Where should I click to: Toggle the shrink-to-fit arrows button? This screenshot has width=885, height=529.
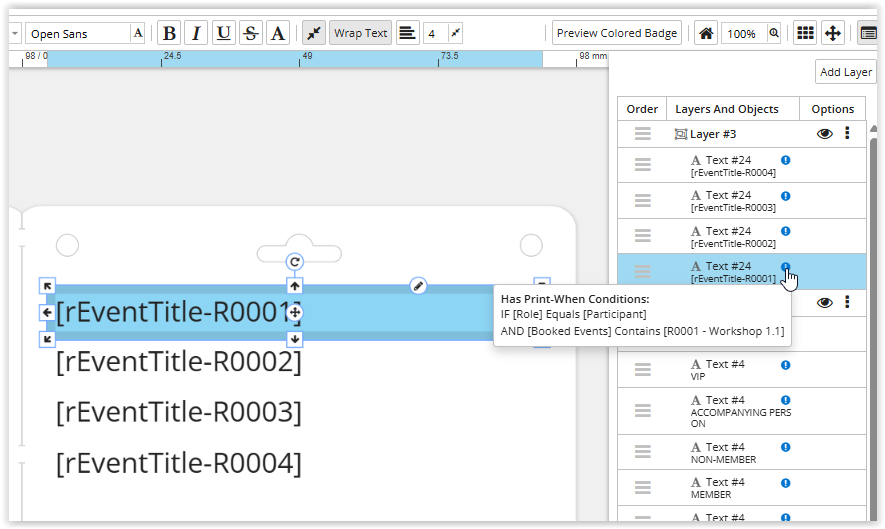(313, 33)
